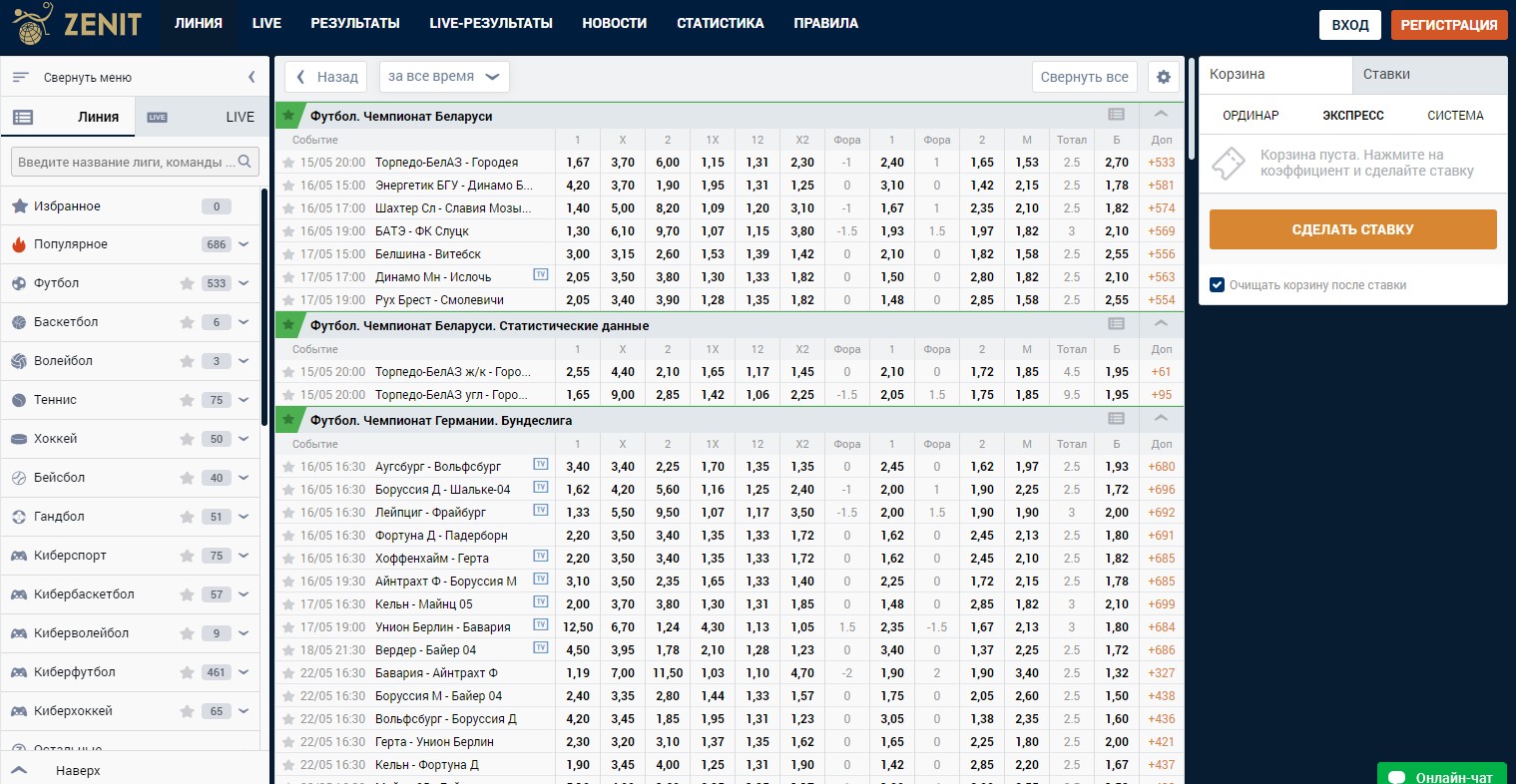The height and width of the screenshot is (784, 1516).
Task: Click the league or team search input field
Action: click(x=125, y=162)
